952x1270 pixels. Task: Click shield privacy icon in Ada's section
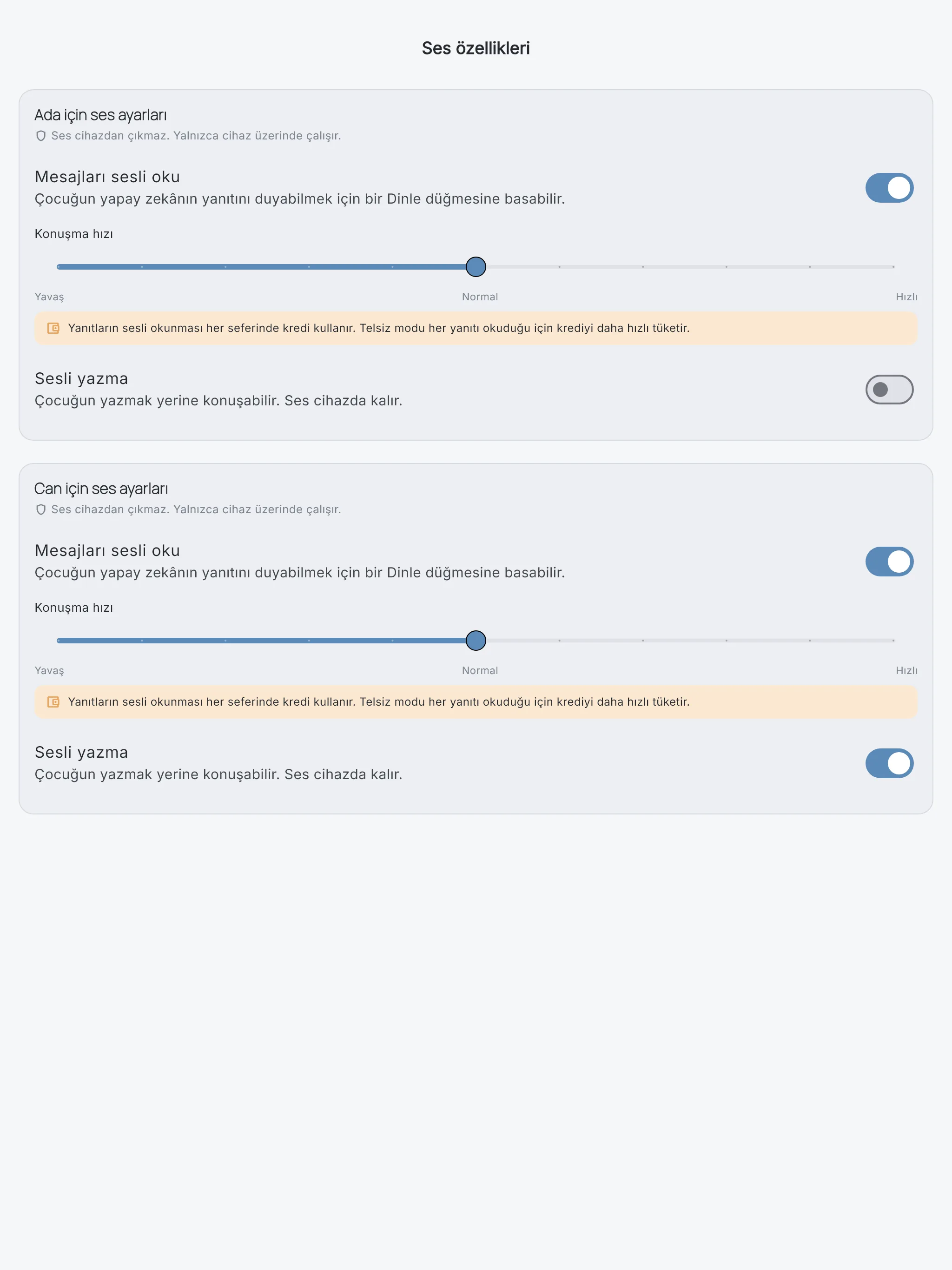(x=41, y=136)
